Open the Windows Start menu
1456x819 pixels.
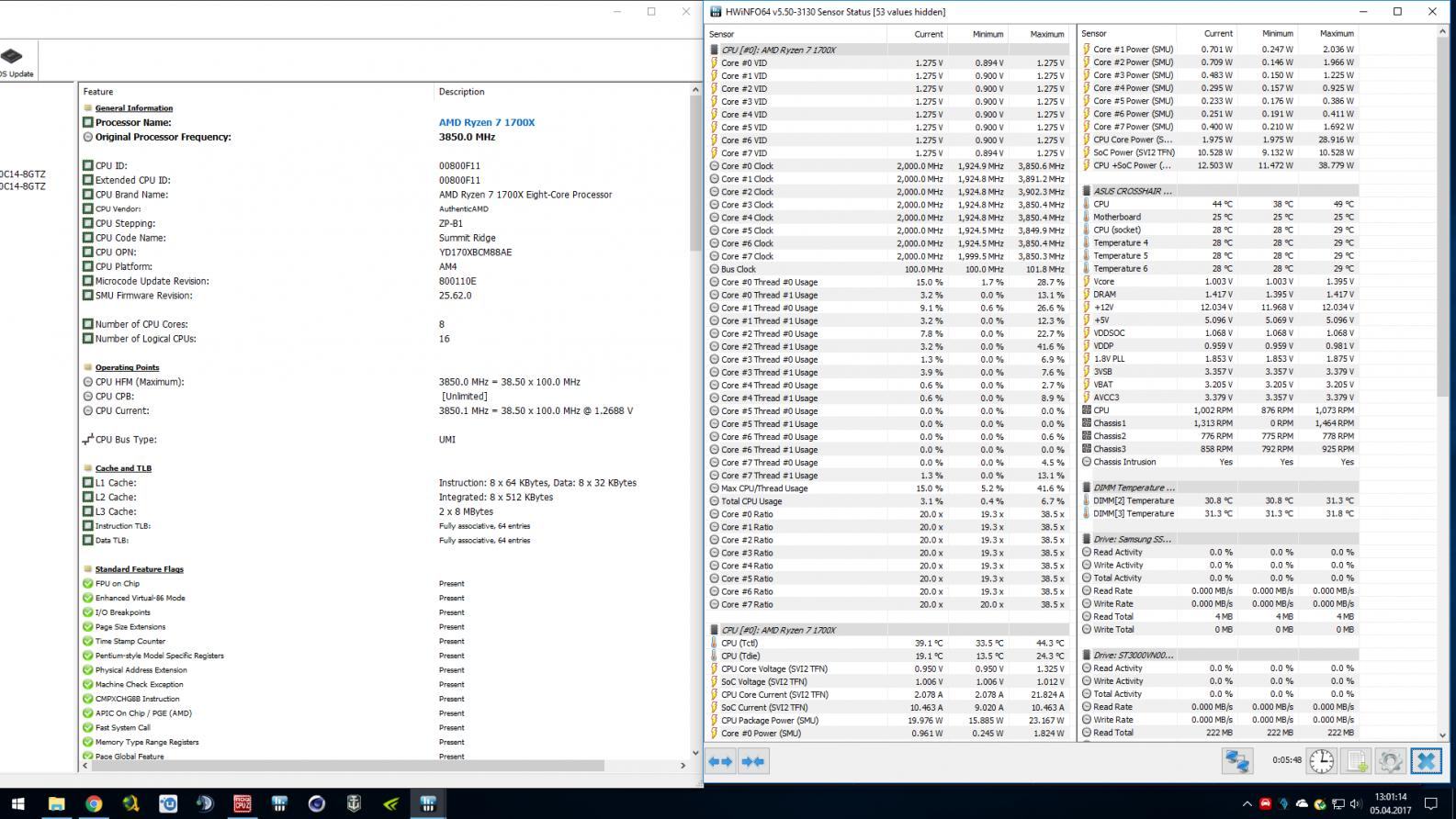pos(18,803)
